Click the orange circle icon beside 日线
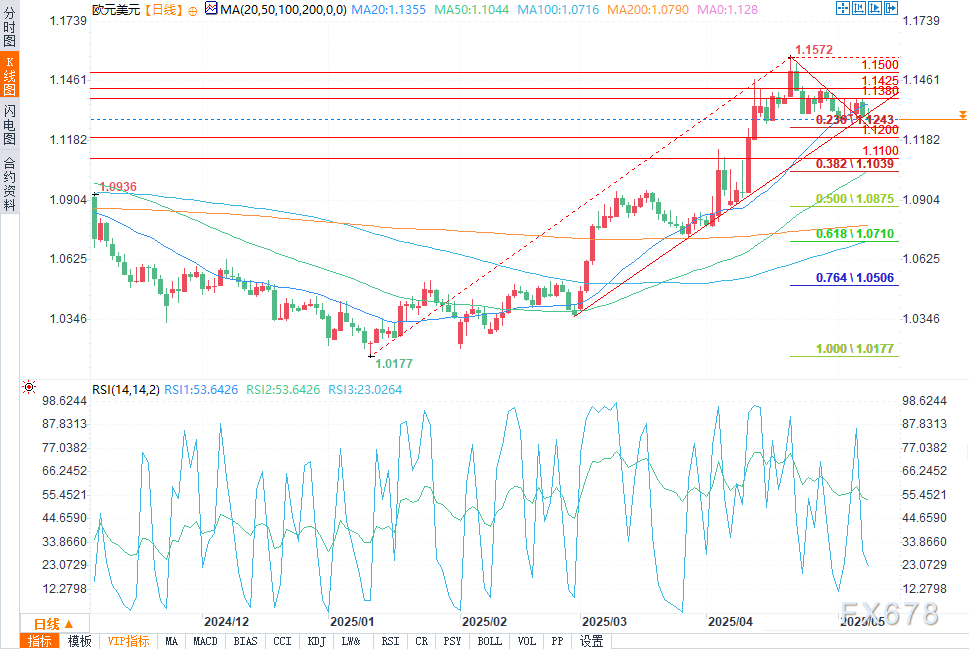Image resolution: width=969 pixels, height=649 pixels. pos(193,11)
